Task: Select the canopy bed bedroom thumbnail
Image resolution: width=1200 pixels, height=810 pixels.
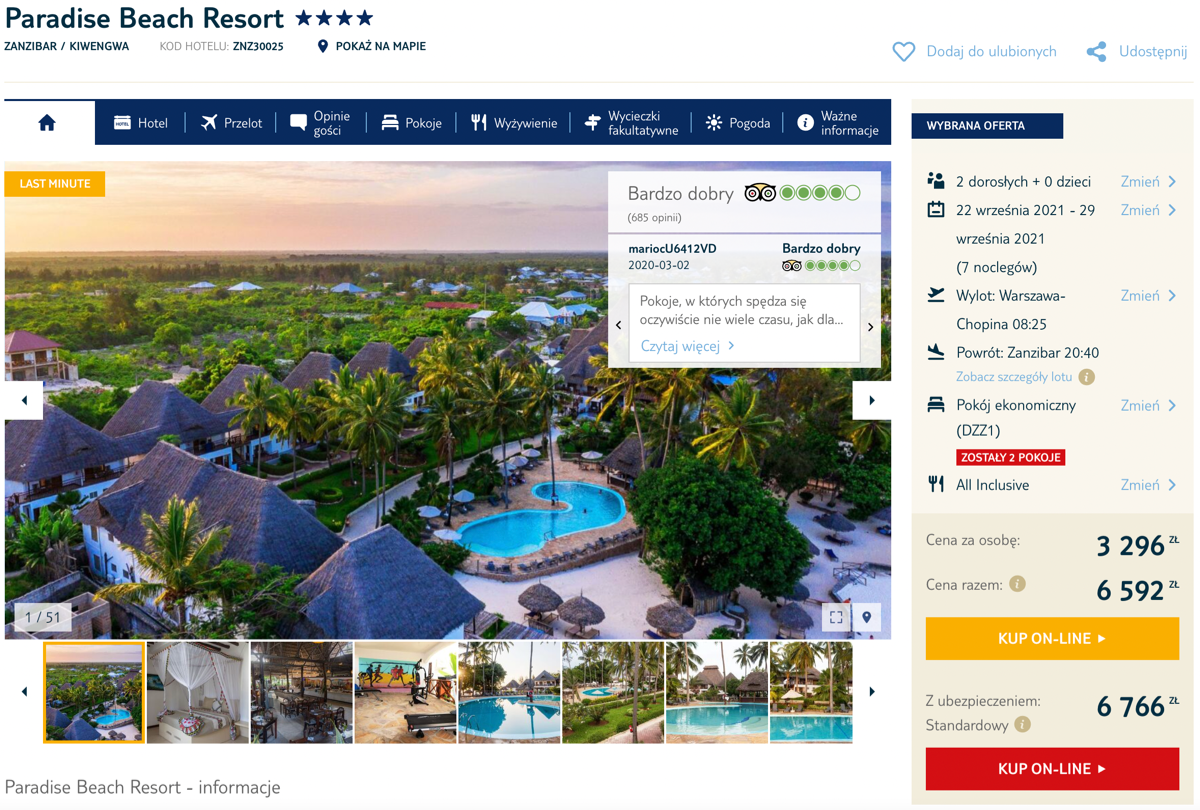Action: coord(198,692)
